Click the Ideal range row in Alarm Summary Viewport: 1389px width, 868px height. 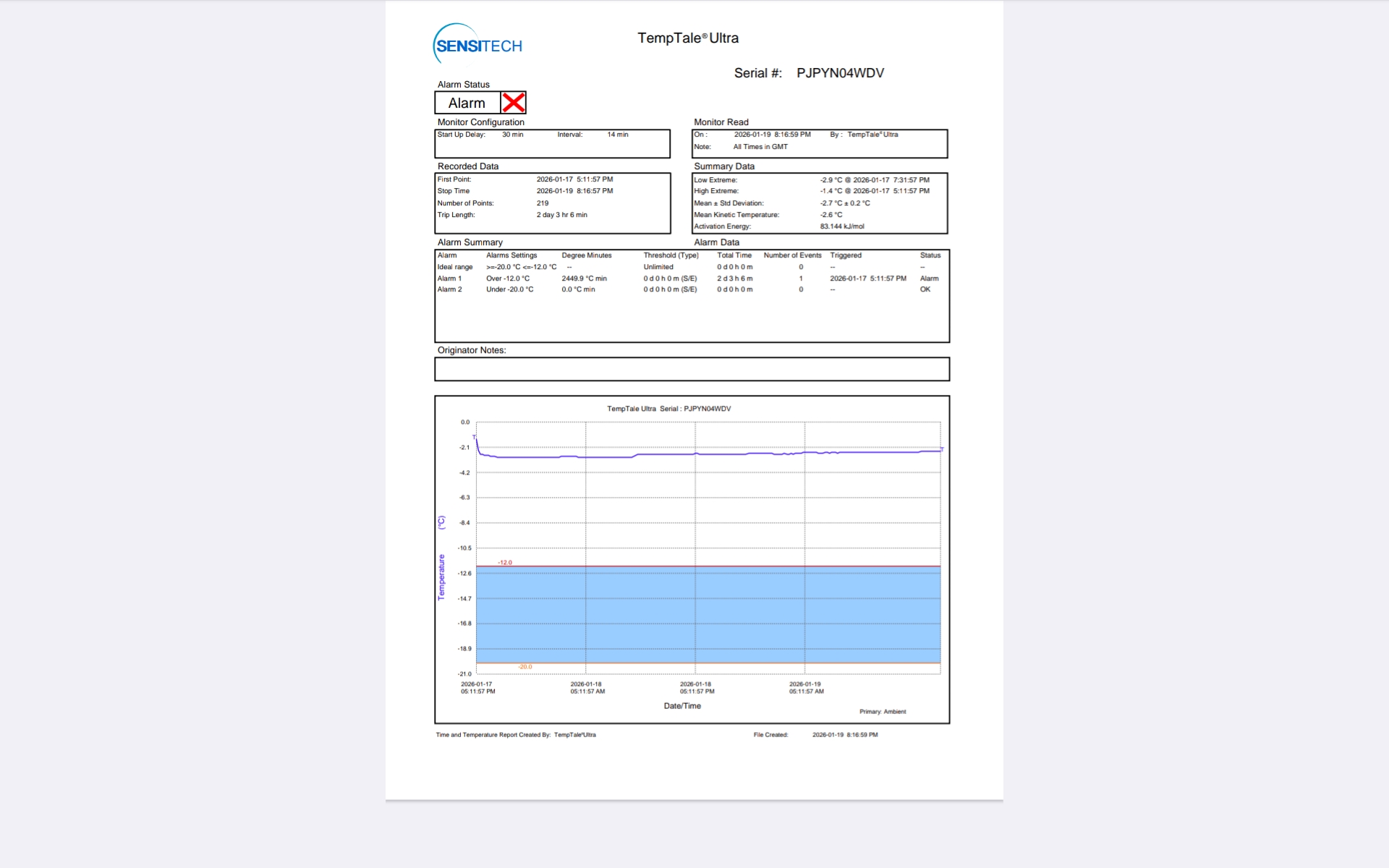(x=454, y=267)
